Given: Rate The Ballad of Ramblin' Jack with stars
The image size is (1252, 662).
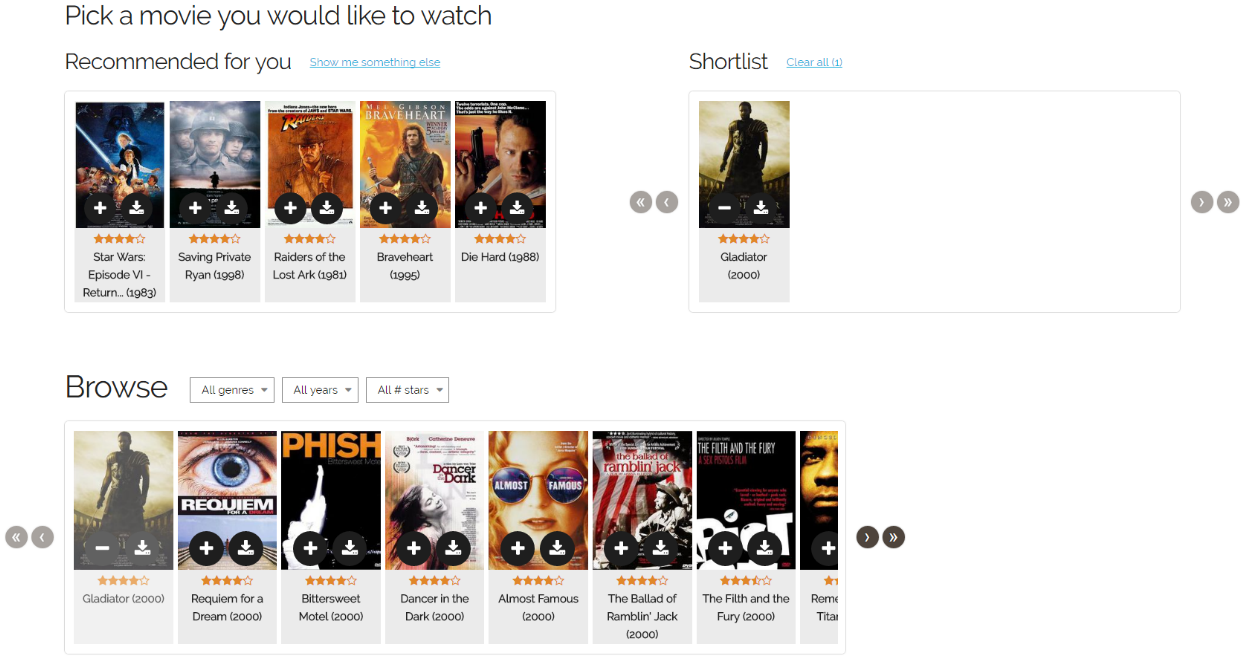Looking at the screenshot, I should pyautogui.click(x=642, y=581).
